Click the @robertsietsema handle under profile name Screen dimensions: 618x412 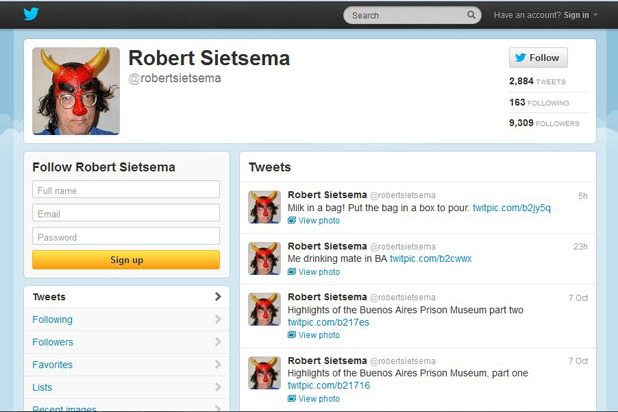175,78
